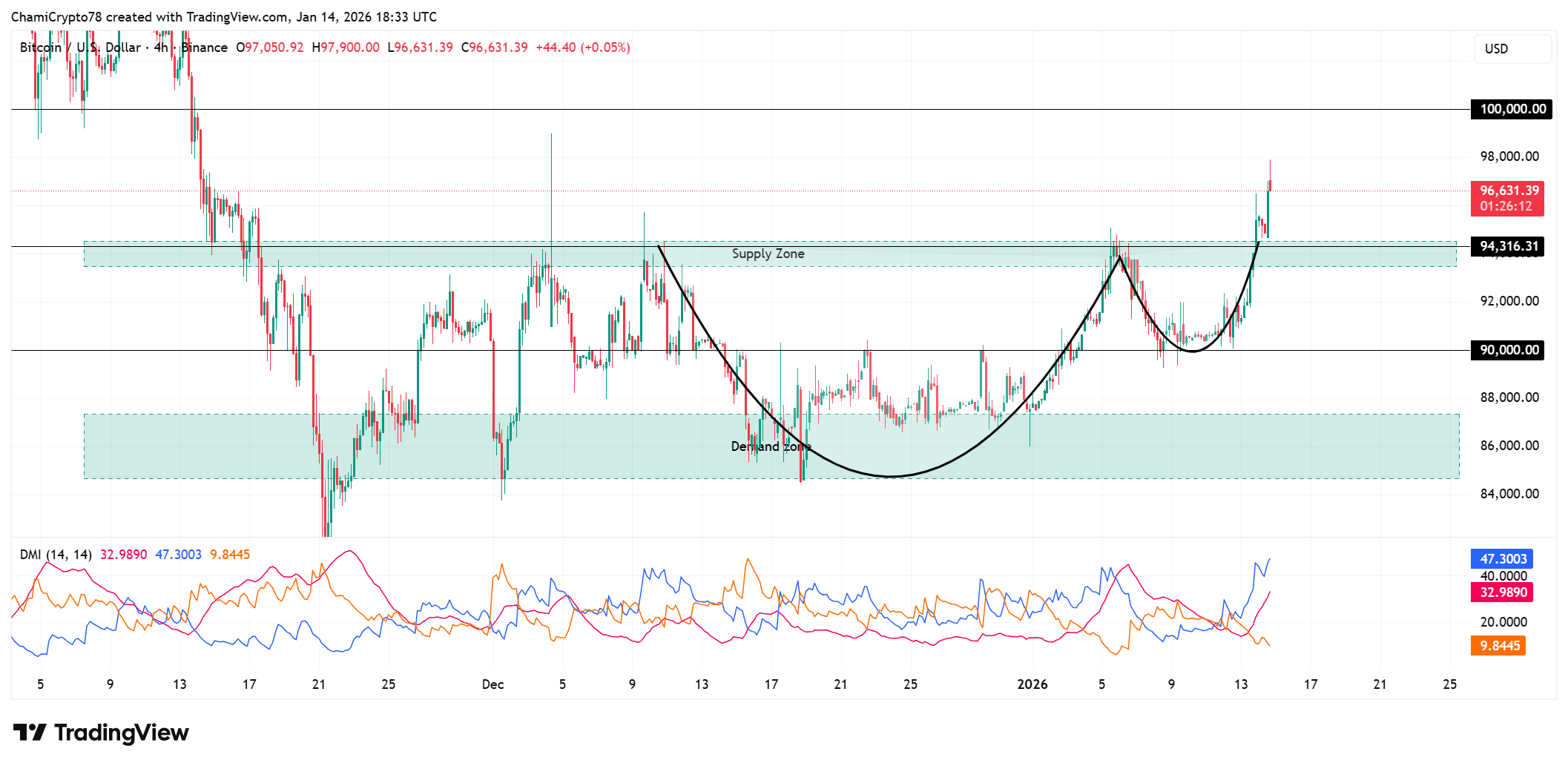Toggle the Demand Zone highlight
The image size is (1568, 766).
(x=770, y=446)
